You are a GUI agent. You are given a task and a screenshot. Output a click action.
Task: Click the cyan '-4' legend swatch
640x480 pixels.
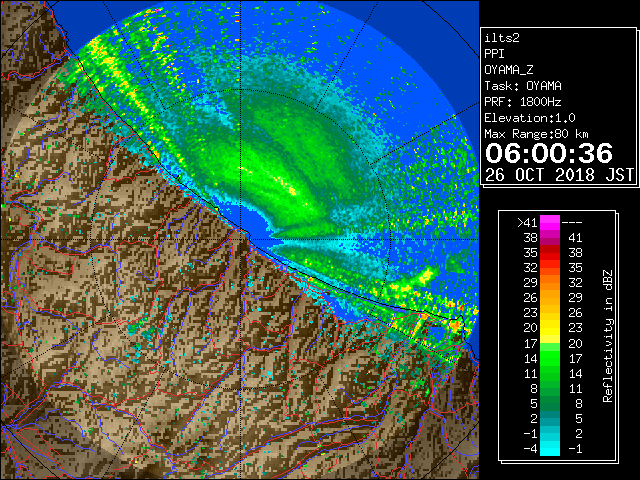click(x=550, y=448)
